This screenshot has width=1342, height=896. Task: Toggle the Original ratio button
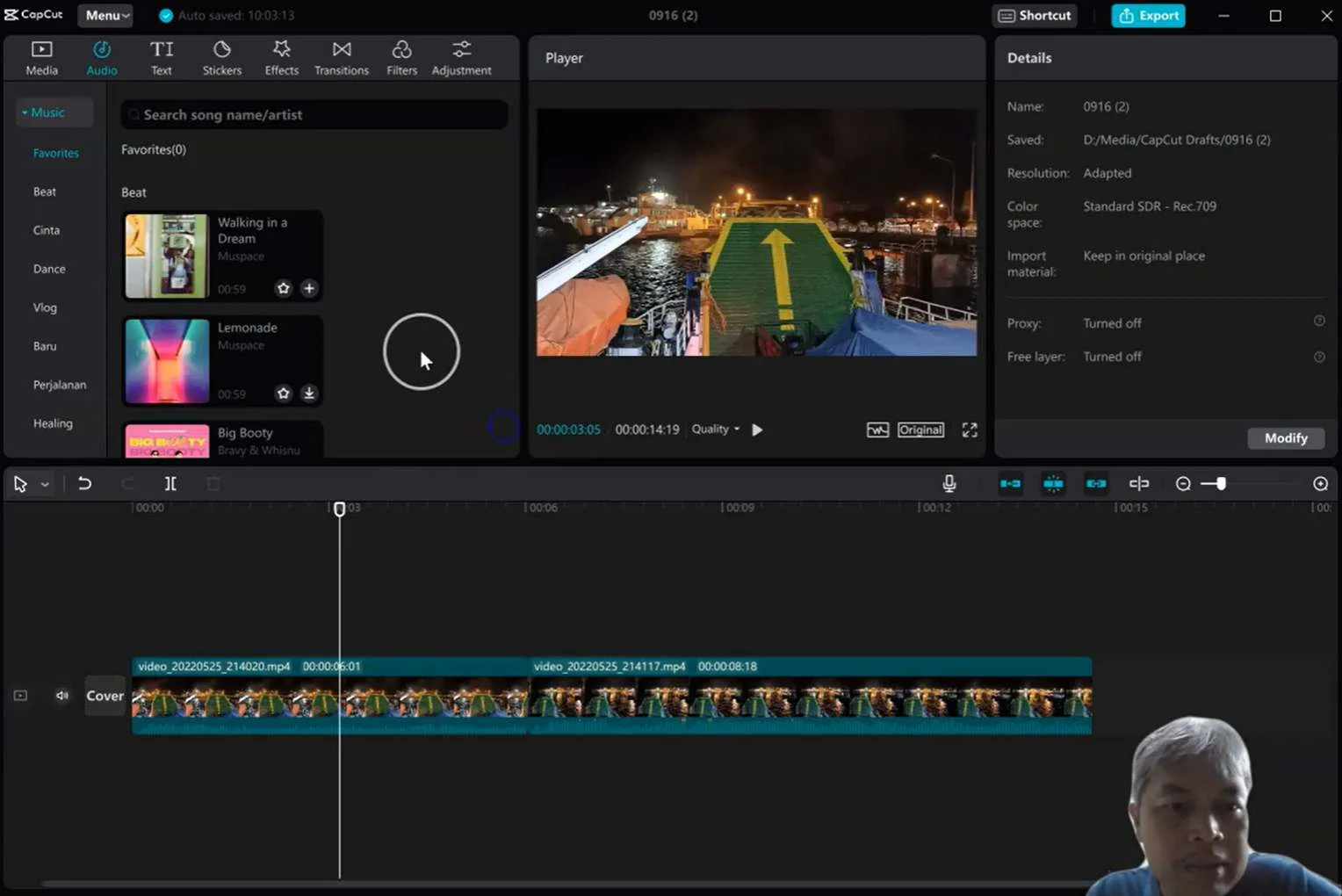[x=920, y=430]
